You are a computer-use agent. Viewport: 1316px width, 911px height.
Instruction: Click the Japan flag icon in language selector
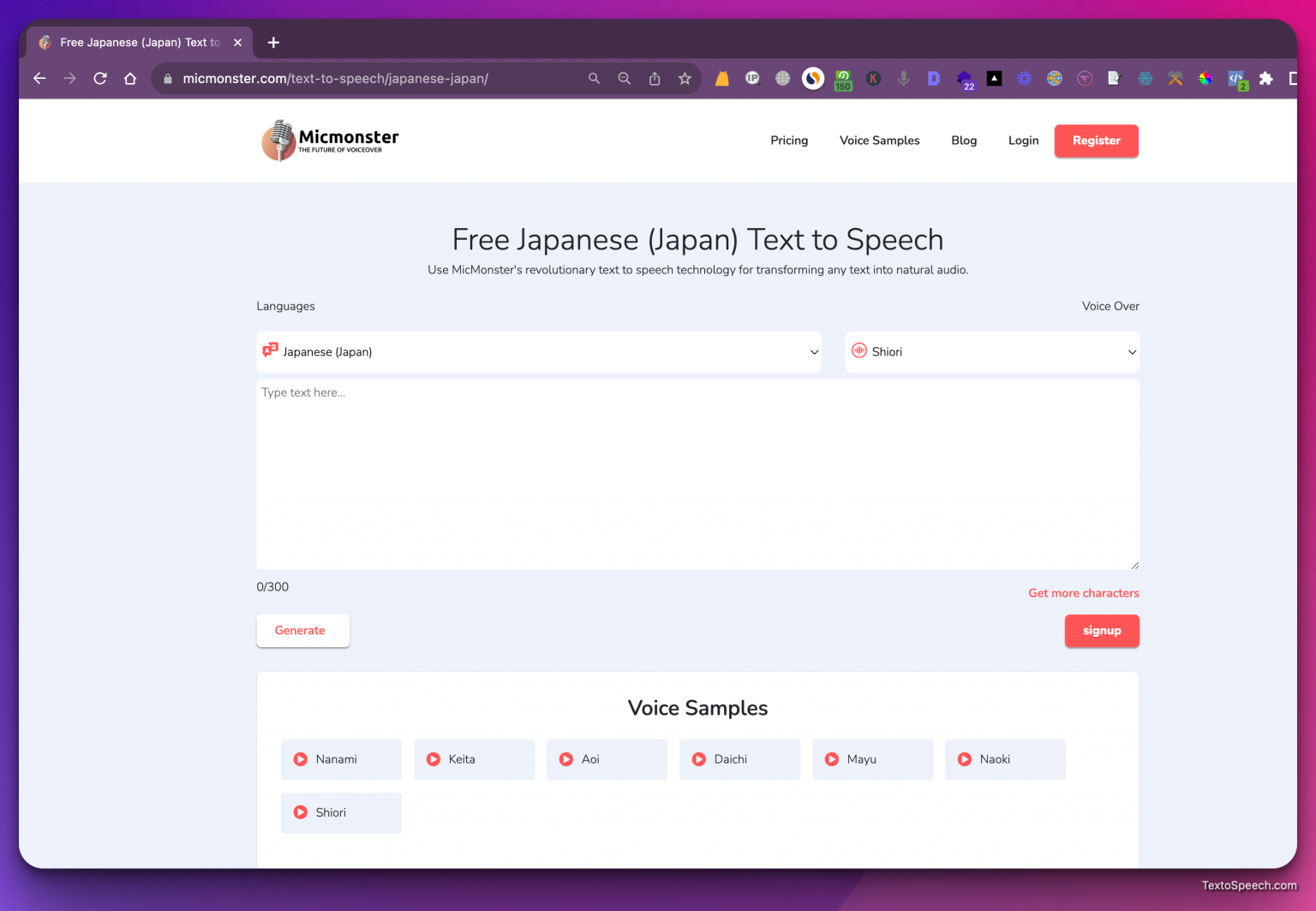click(x=270, y=351)
